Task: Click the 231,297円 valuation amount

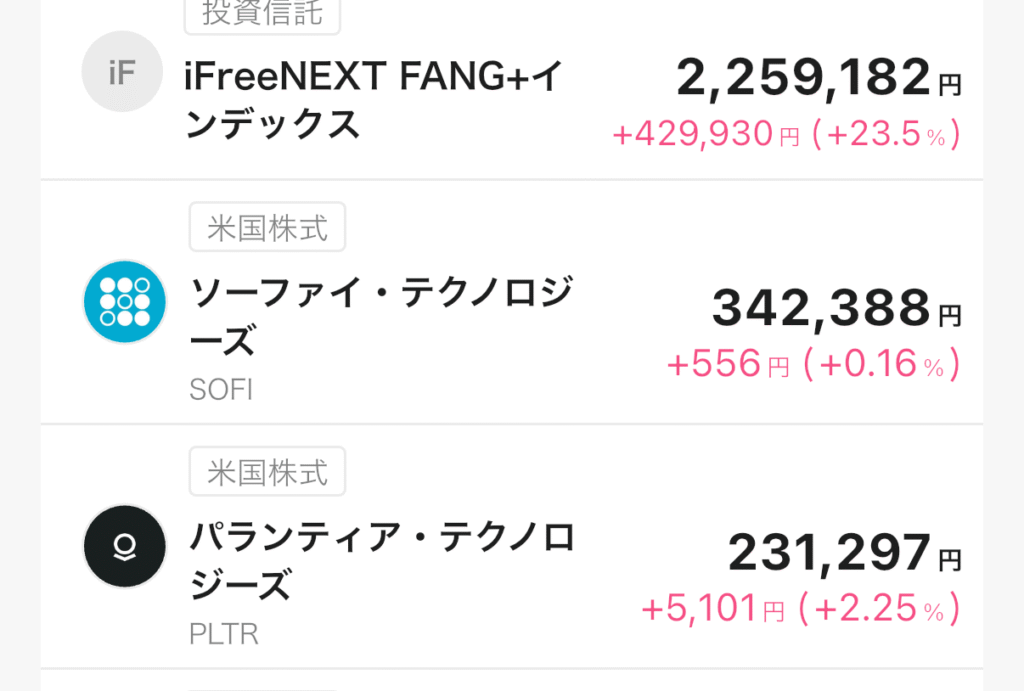Action: click(x=844, y=553)
